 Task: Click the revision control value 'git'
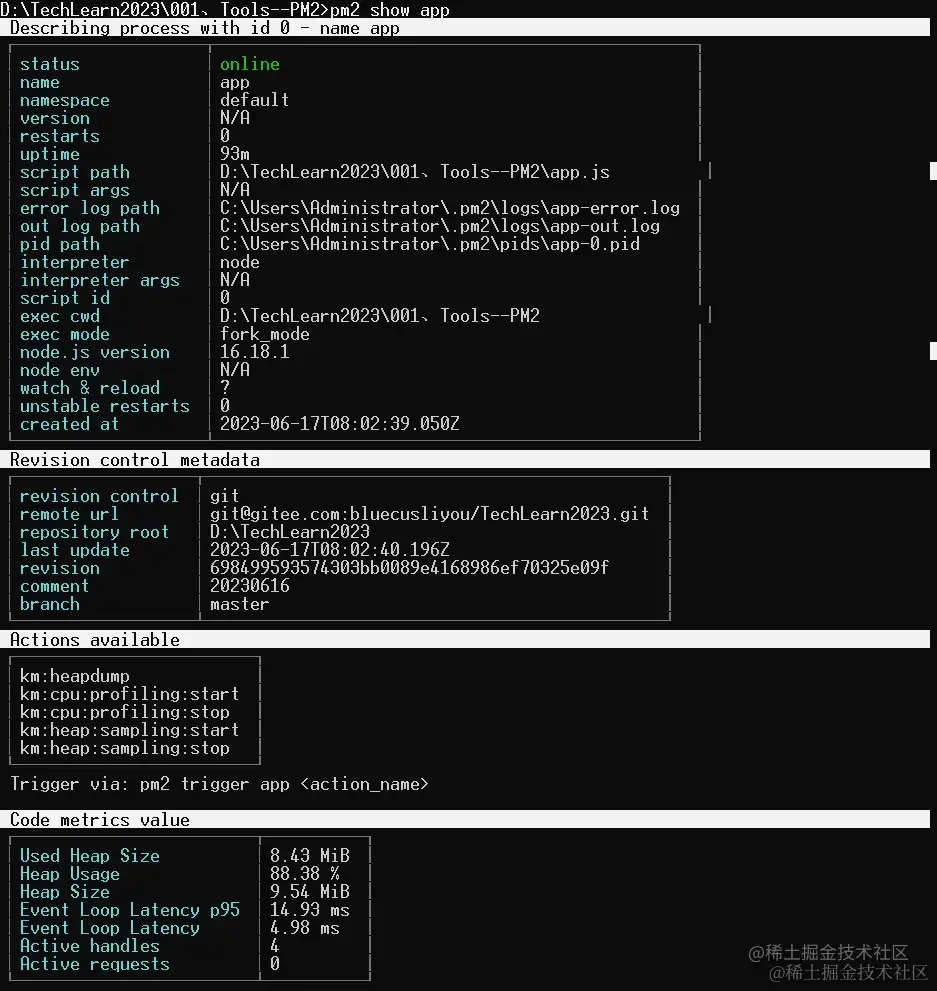tap(224, 496)
